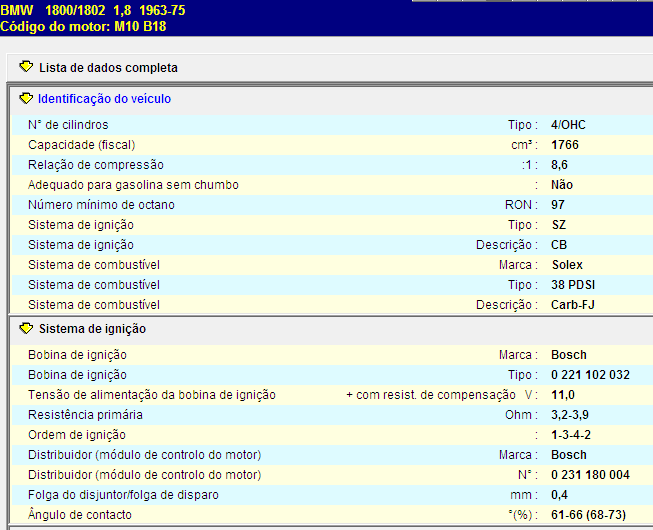Select Tensão de alimentação da bobina label

pyautogui.click(x=152, y=395)
